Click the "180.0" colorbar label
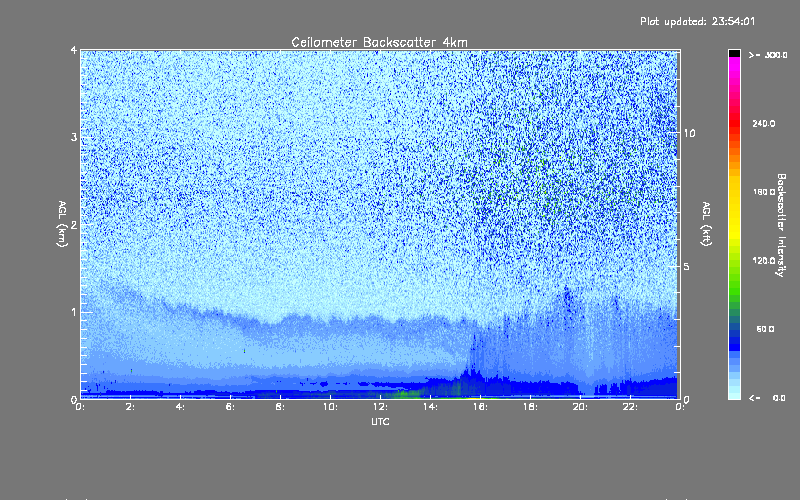800x500 pixels. [x=764, y=192]
